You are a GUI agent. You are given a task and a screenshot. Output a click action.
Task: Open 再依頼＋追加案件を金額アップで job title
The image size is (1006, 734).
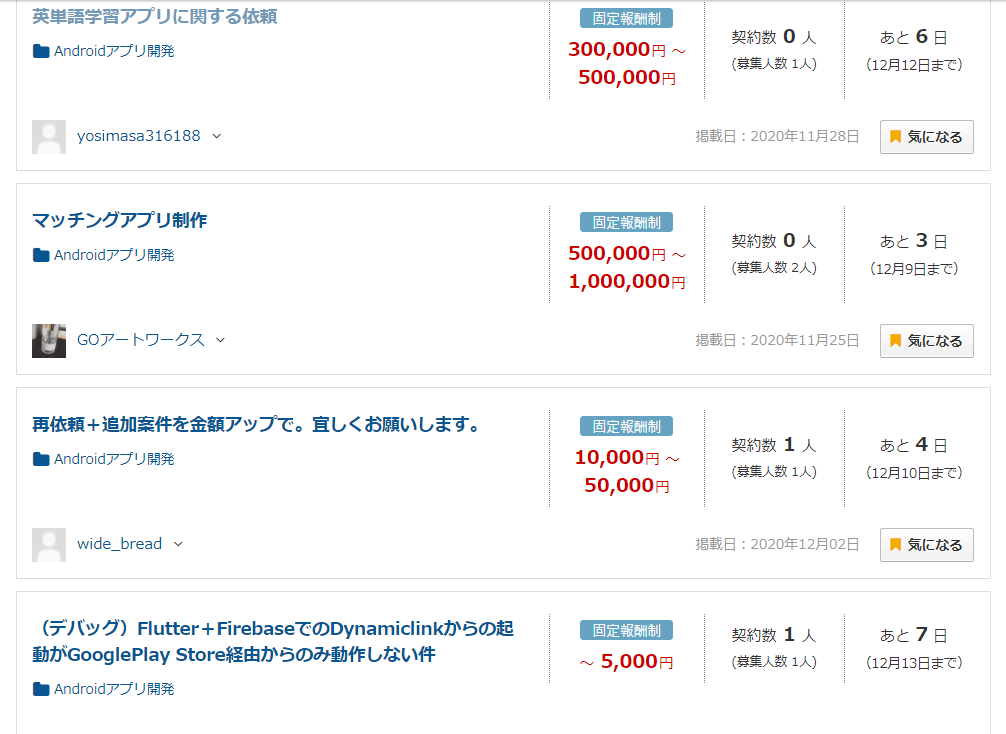click(x=257, y=424)
